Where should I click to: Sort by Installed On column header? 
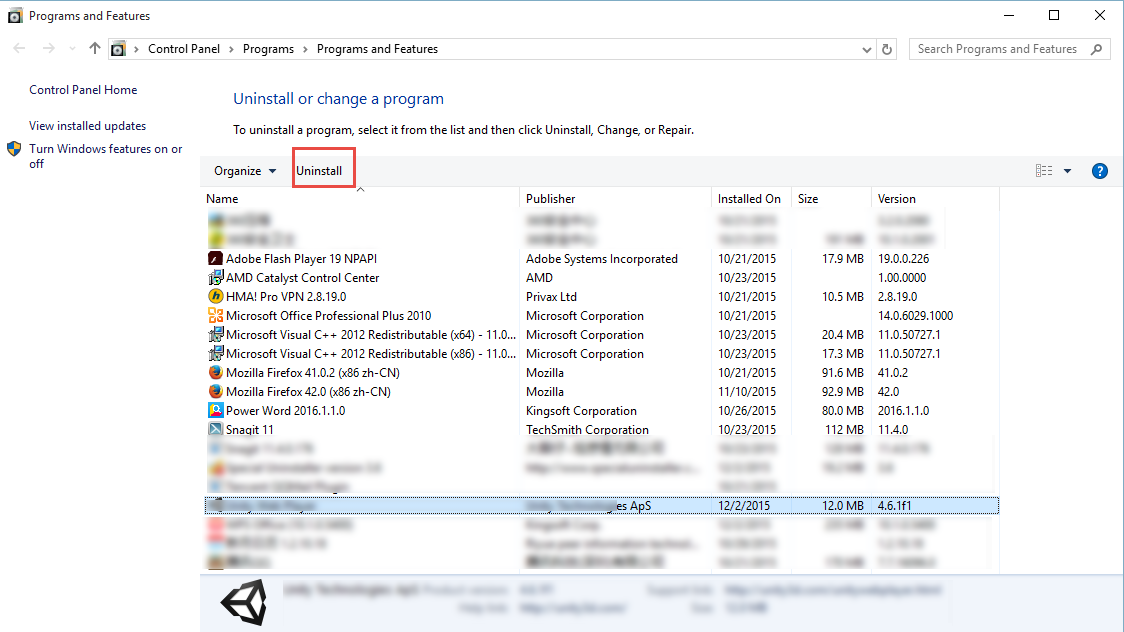749,198
